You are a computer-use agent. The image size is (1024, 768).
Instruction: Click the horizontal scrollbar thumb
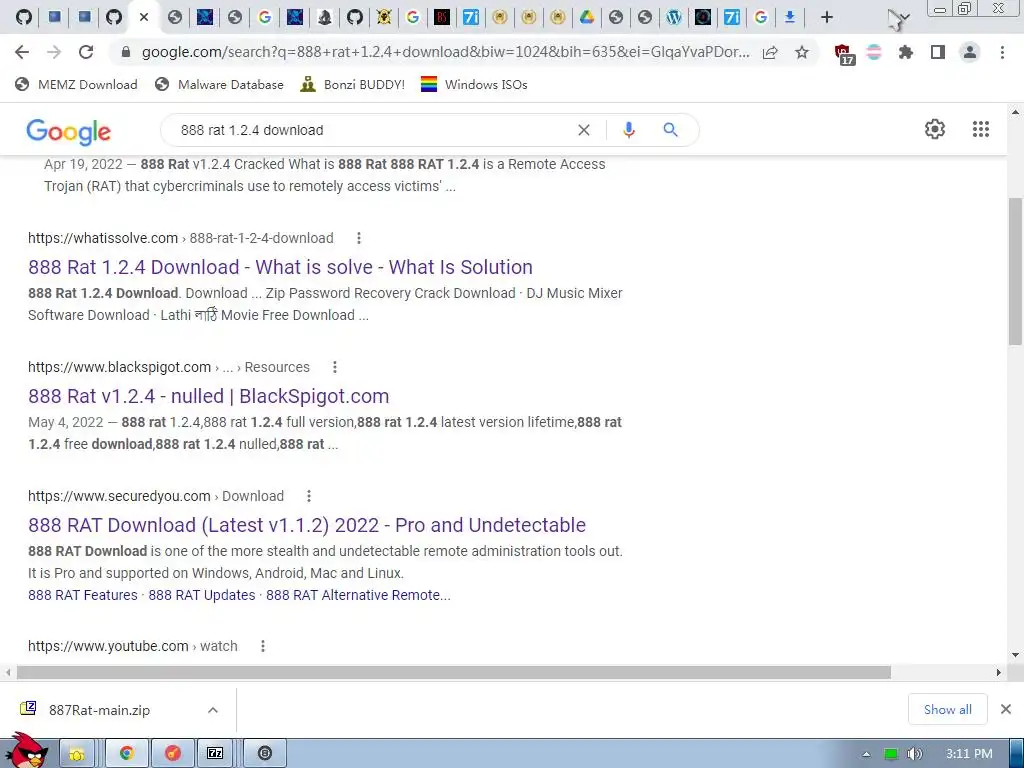[x=454, y=673]
